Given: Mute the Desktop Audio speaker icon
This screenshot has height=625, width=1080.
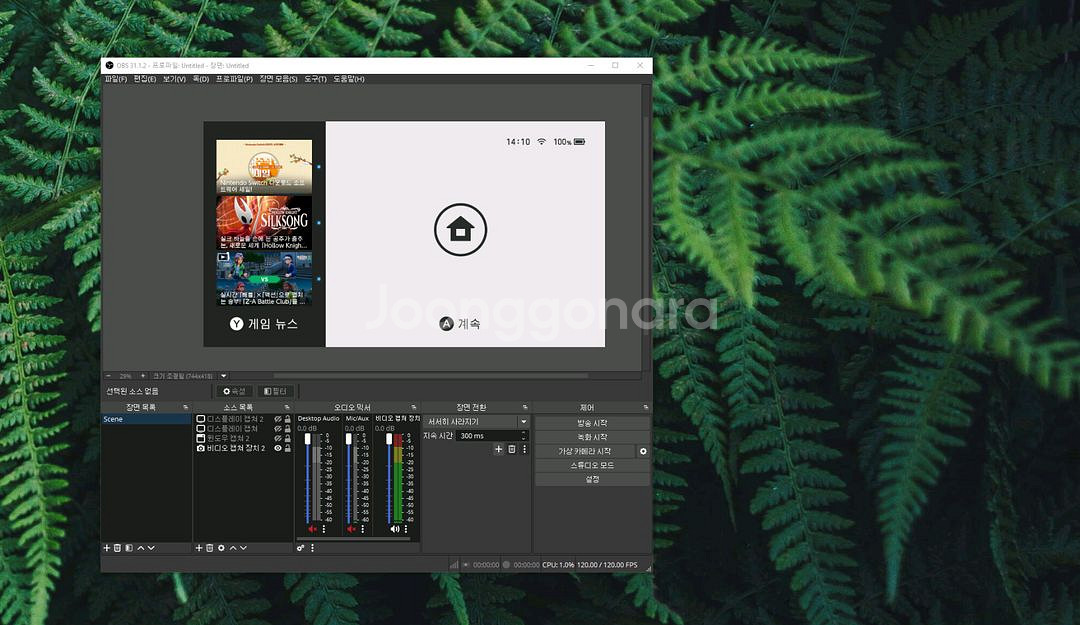Looking at the screenshot, I should pos(312,528).
